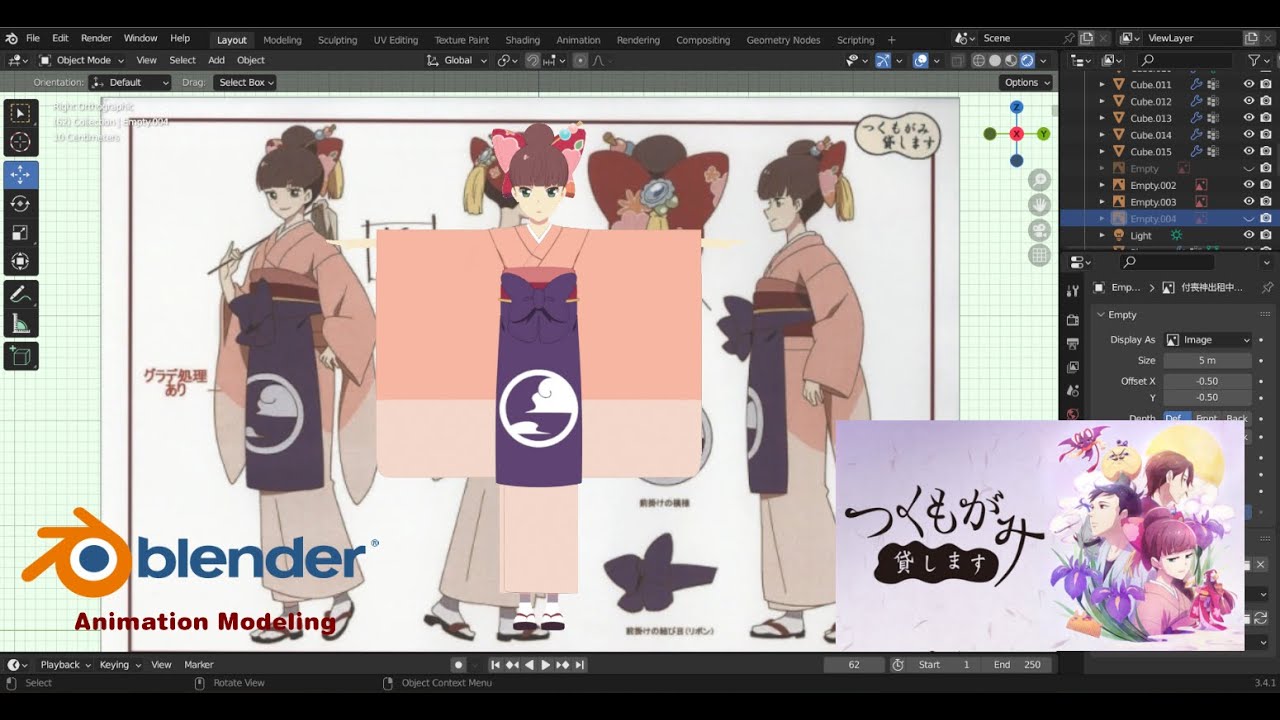Switch orthographic/perspective grid gizmo
This screenshot has width=1280, height=720.
point(1040,255)
